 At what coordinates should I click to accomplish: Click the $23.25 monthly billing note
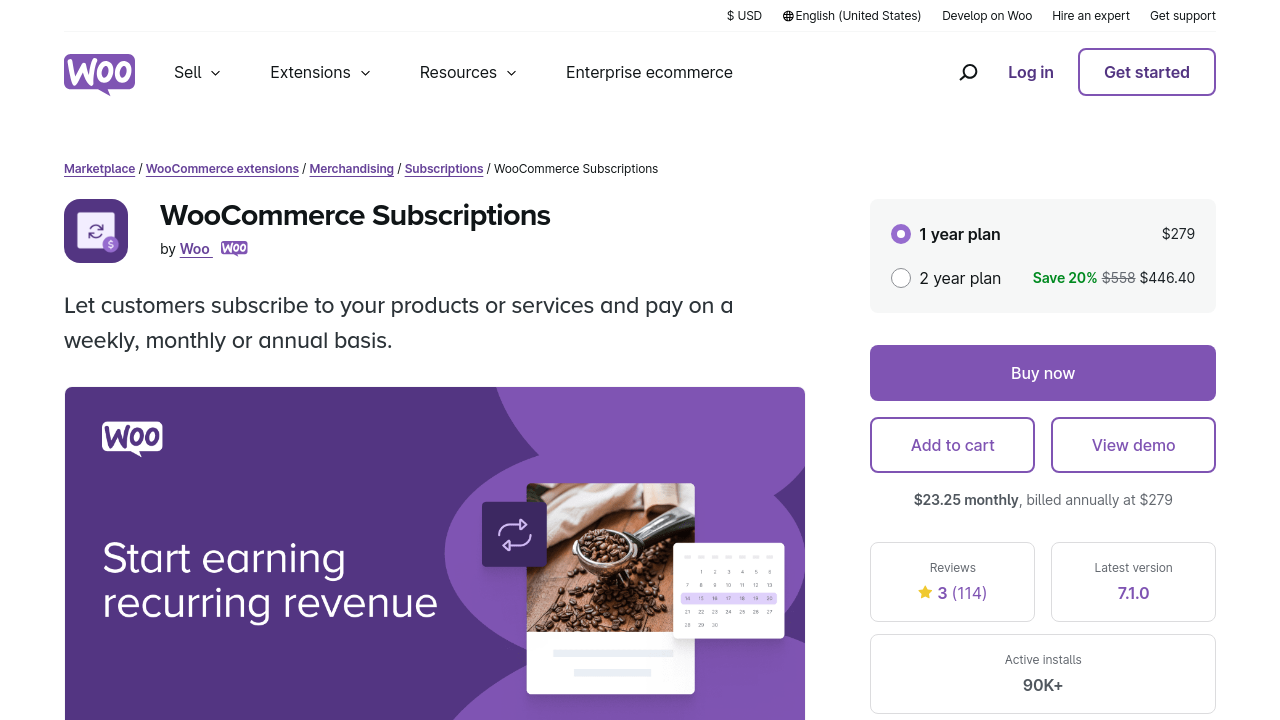pyautogui.click(x=1043, y=500)
